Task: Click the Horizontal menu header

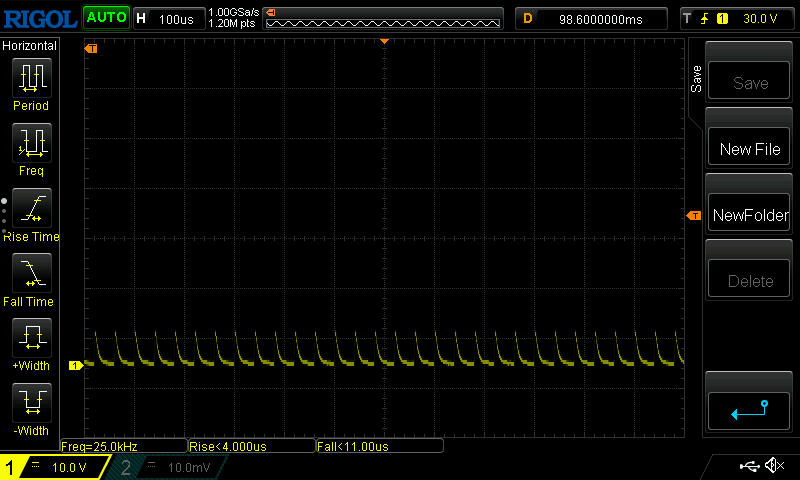Action: (x=30, y=46)
